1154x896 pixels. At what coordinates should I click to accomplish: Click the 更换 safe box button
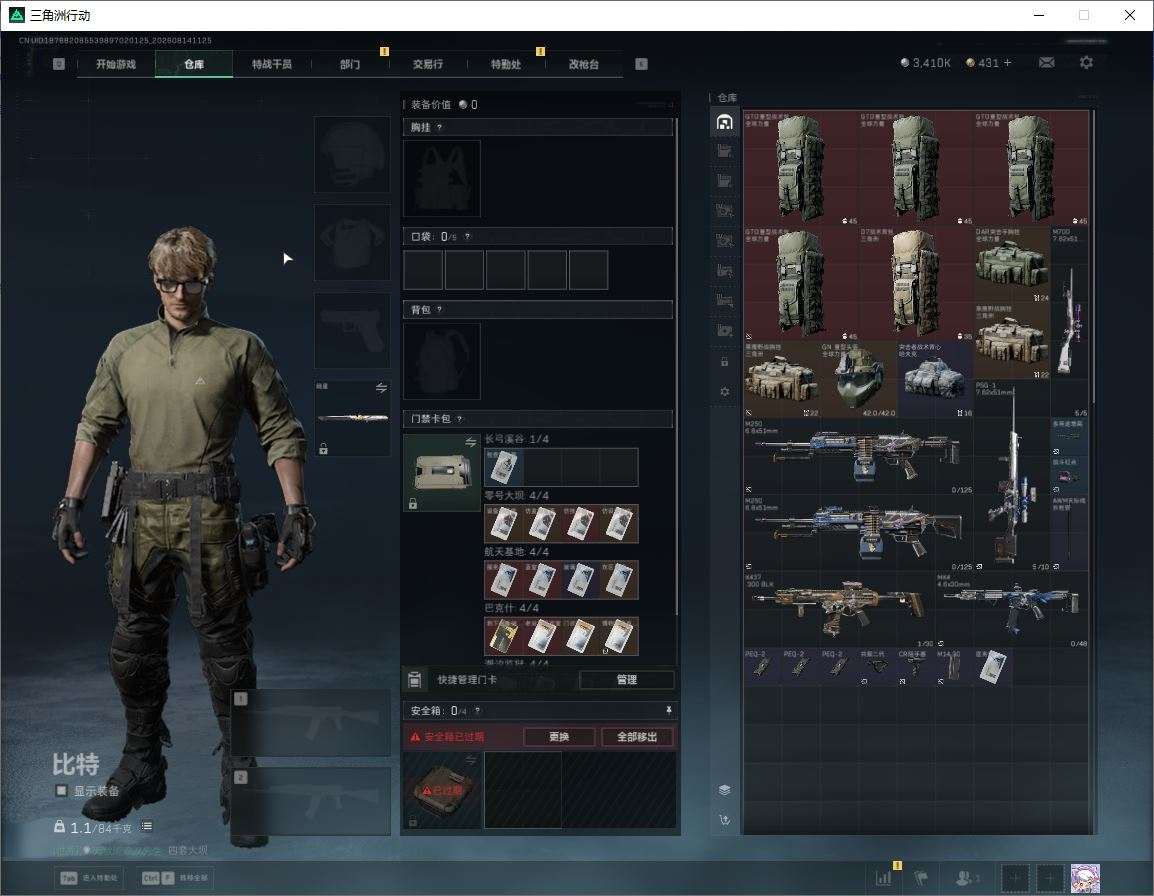pyautogui.click(x=559, y=736)
